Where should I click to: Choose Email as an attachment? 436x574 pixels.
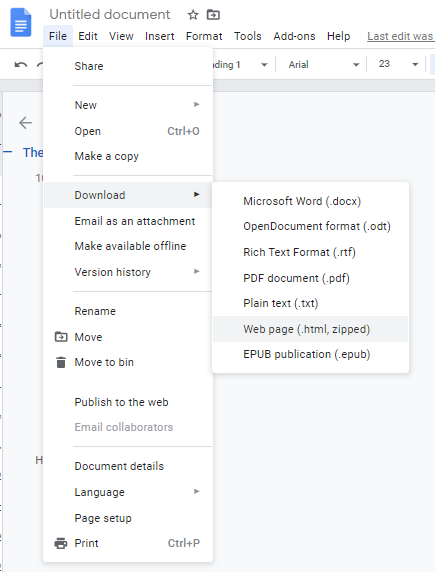pyautogui.click(x=128, y=221)
